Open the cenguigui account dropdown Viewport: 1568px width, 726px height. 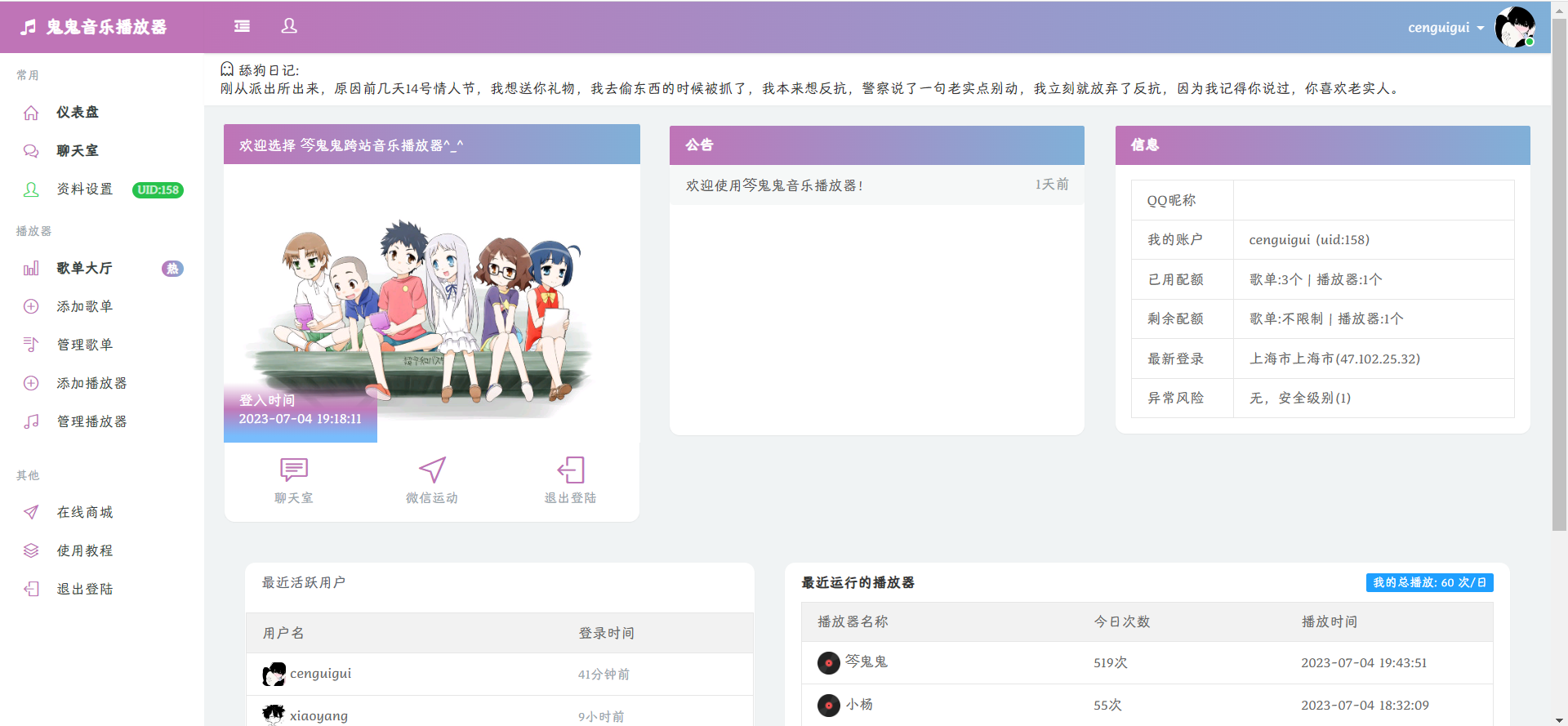1445,28
